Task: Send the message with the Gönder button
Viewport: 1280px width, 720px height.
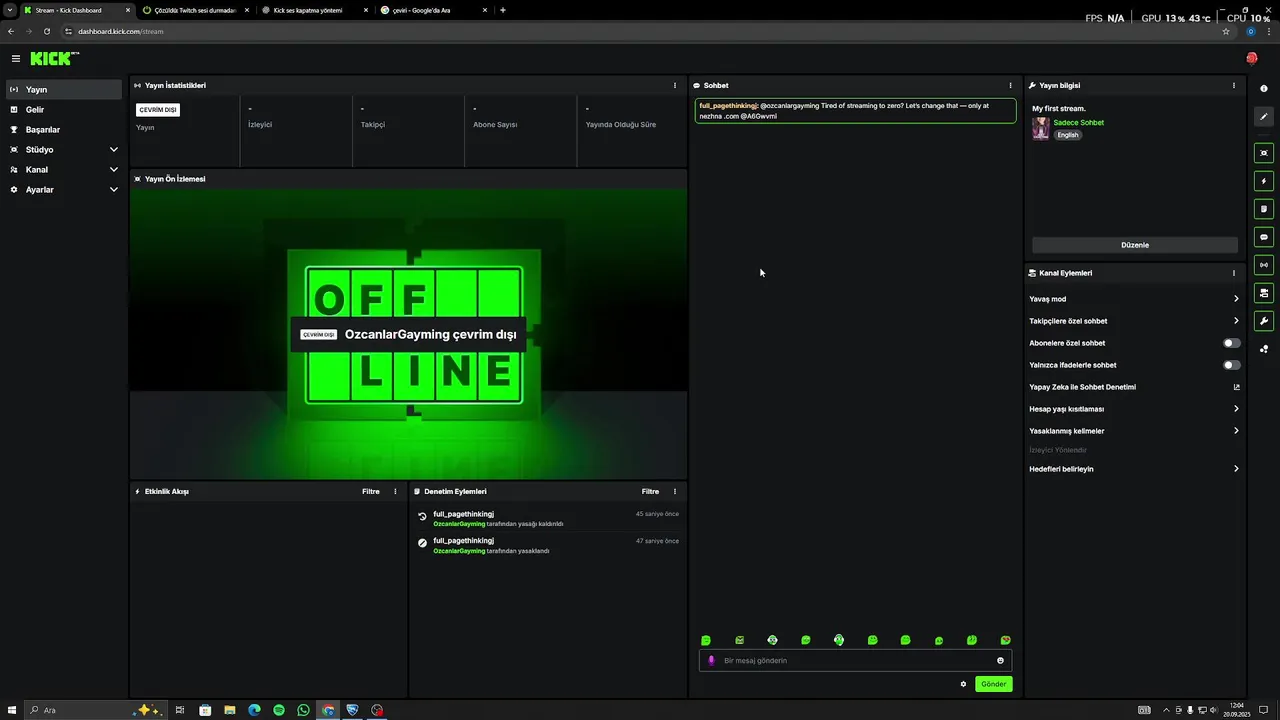Action: click(993, 684)
